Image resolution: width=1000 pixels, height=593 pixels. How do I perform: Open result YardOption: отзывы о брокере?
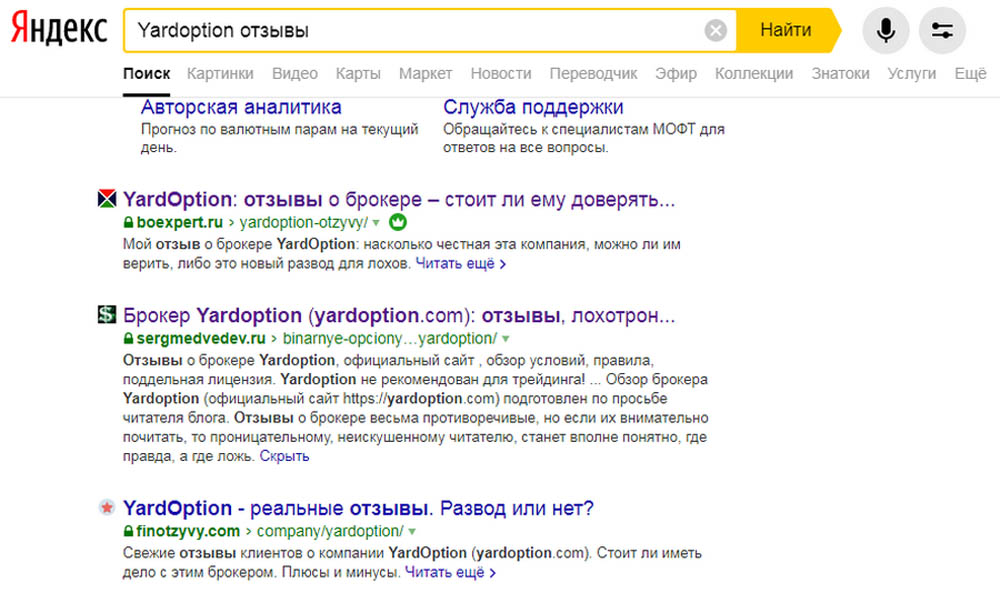point(399,199)
